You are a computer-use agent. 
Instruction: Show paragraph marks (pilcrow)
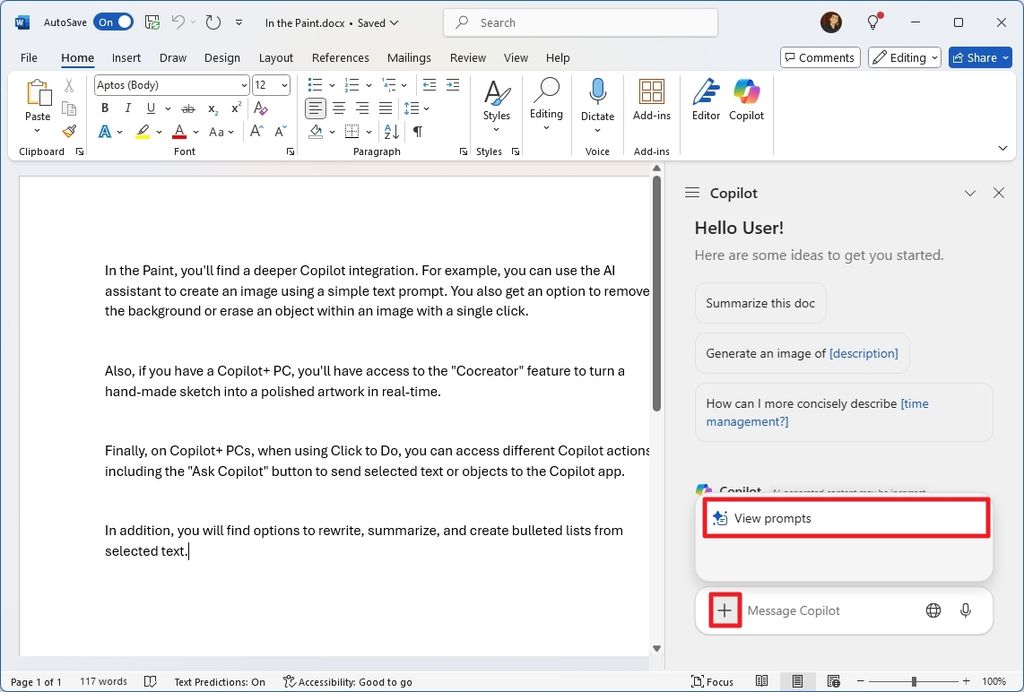pos(417,131)
